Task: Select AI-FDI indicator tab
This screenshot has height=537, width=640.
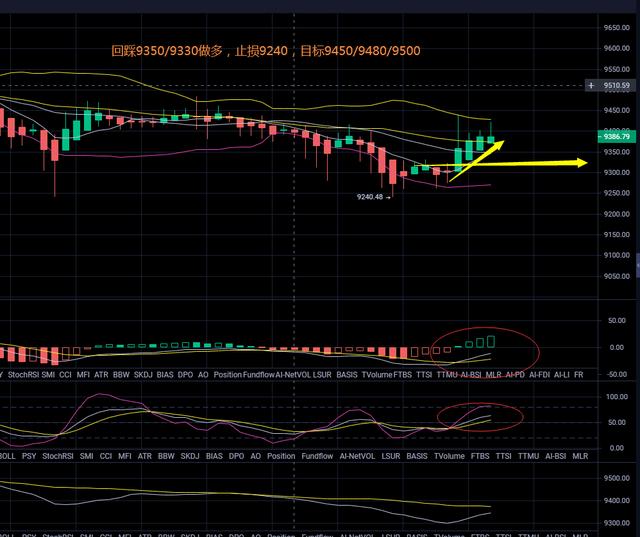Action: tap(540, 375)
